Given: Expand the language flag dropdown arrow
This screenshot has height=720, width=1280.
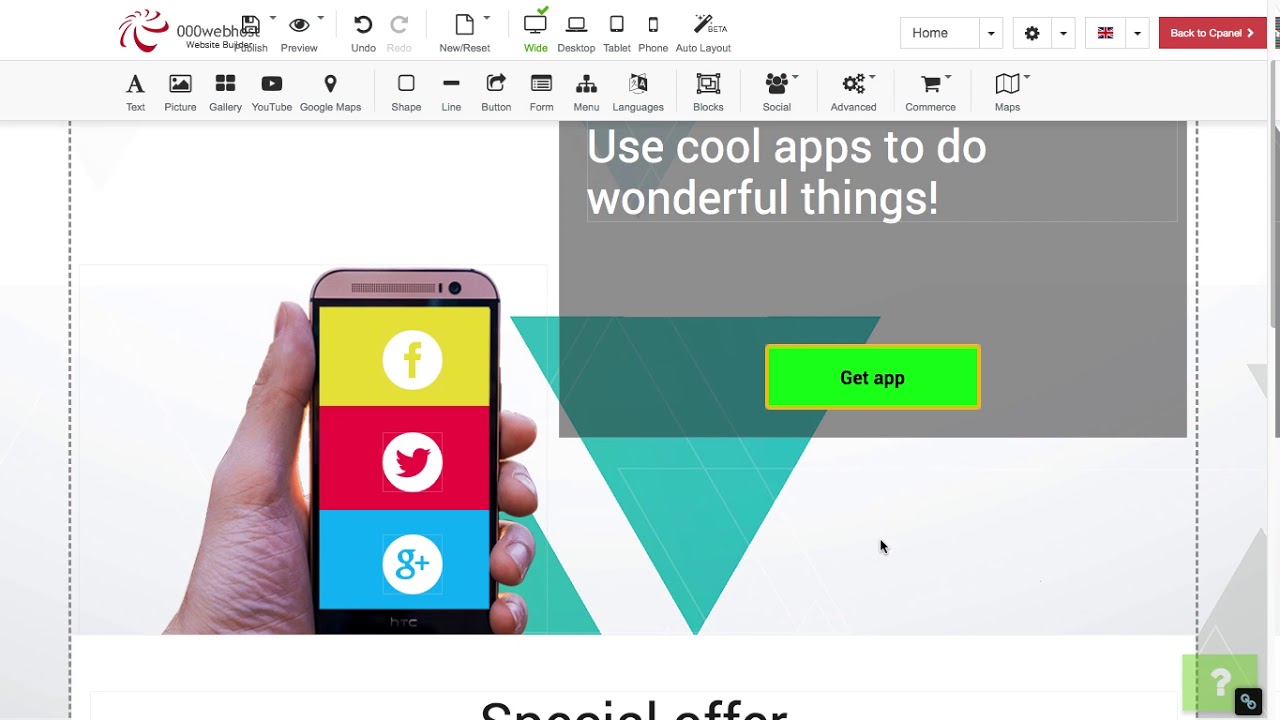Looking at the screenshot, I should (1137, 33).
